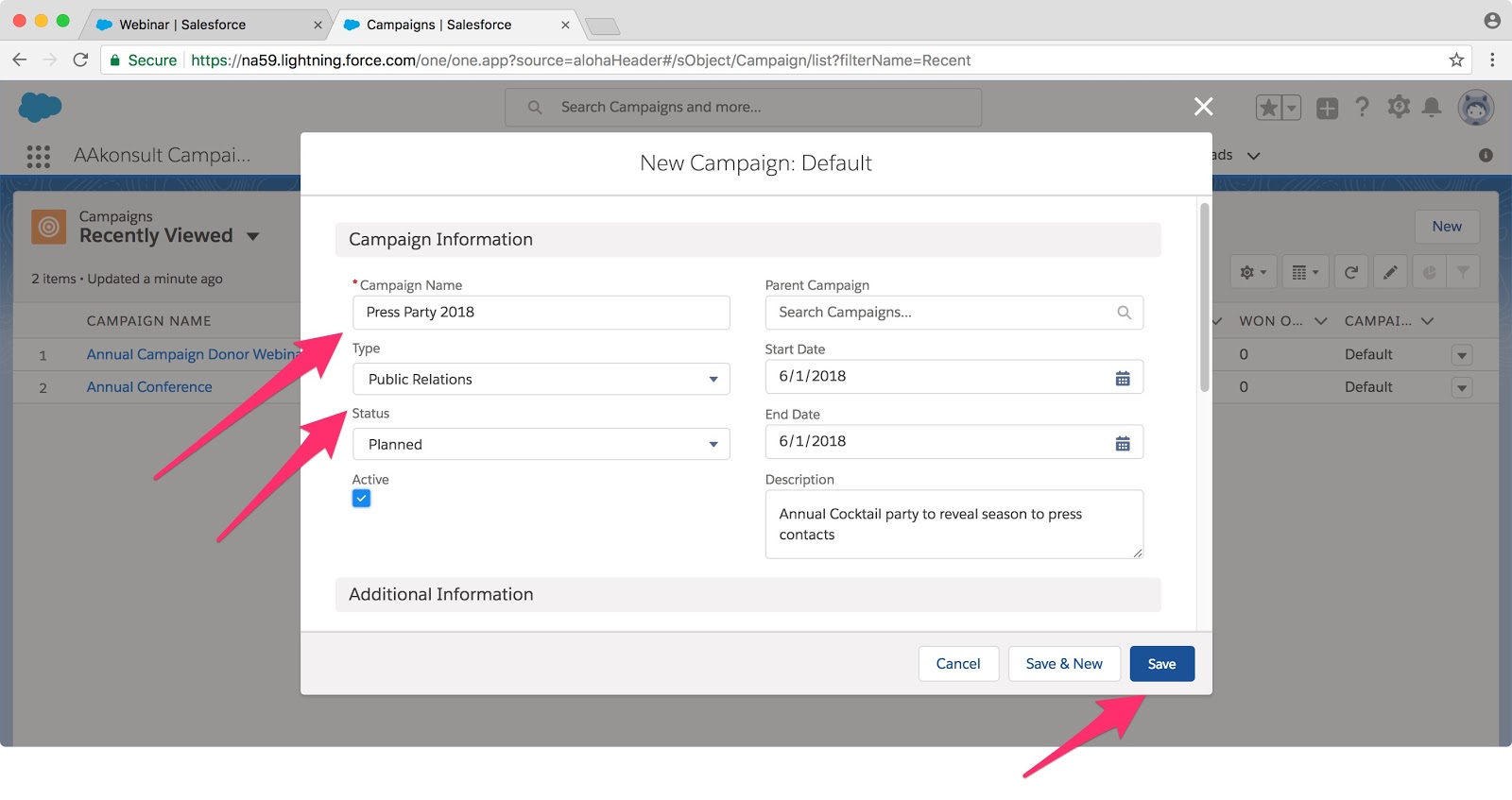Viewport: 1512px width, 800px height.
Task: Click the Start Date input field
Action: 954,377
